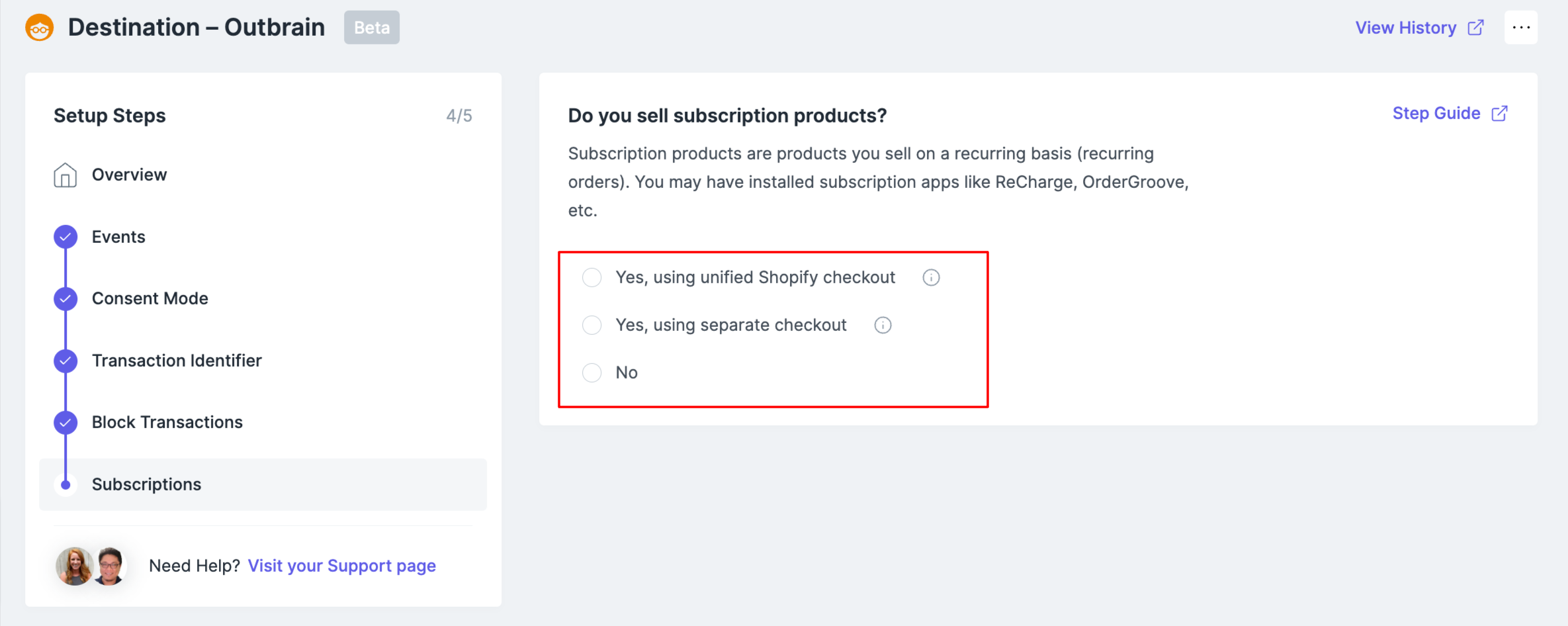Go to the Overview step
The width and height of the screenshot is (1568, 626).
(x=129, y=175)
